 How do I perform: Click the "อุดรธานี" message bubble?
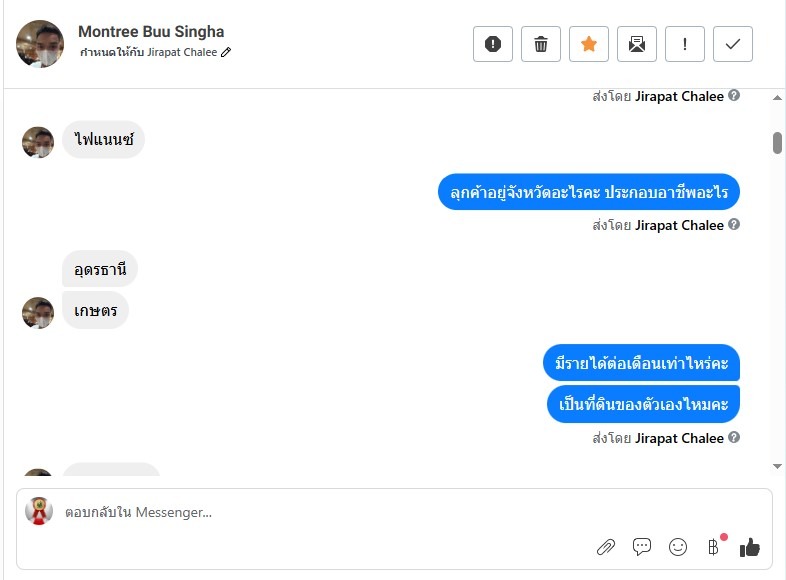[100, 269]
